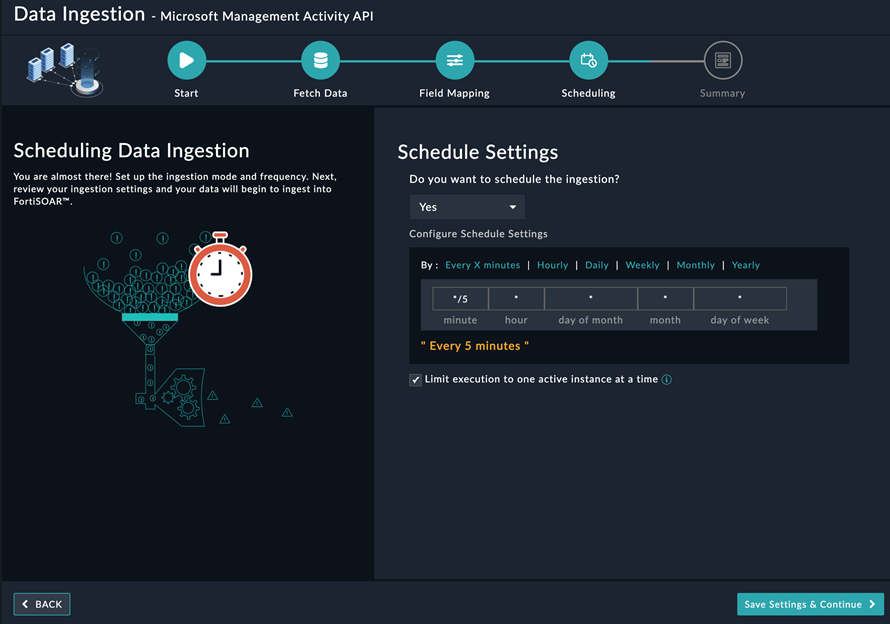Select the Every X minutes schedule option
The image size is (890, 624).
pyautogui.click(x=482, y=265)
